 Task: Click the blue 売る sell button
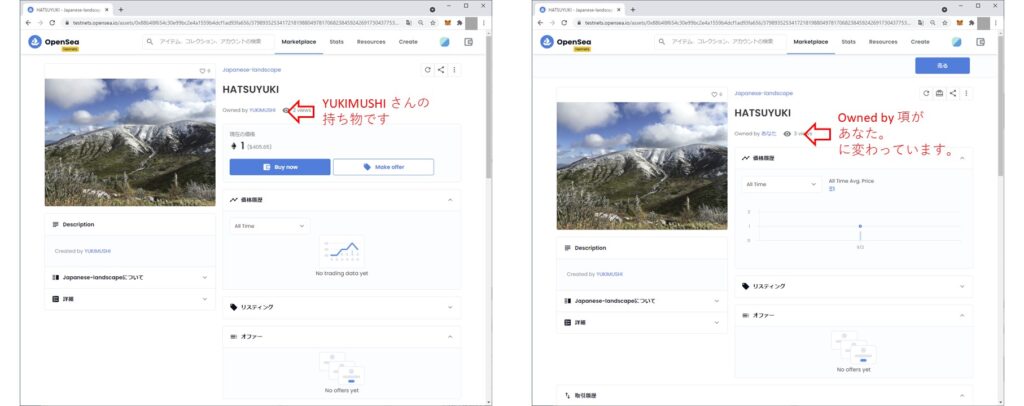pos(942,65)
